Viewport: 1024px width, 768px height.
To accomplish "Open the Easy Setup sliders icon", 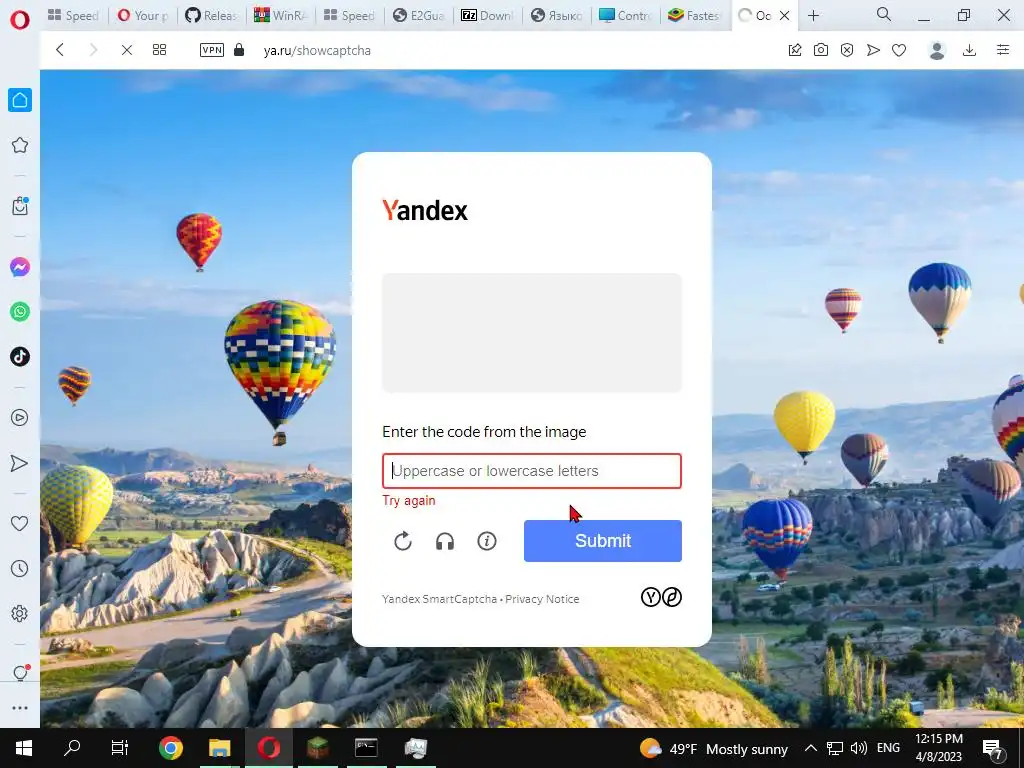I will click(x=1003, y=50).
